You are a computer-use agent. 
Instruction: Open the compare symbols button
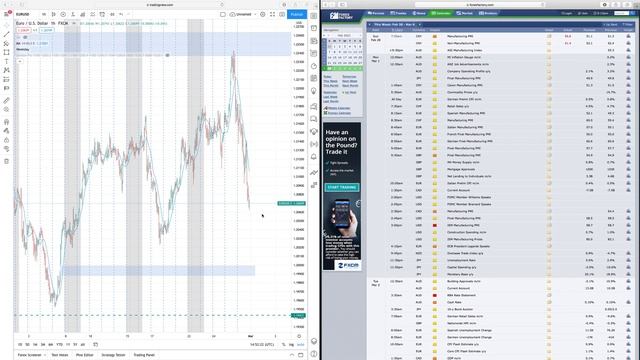tap(63, 14)
